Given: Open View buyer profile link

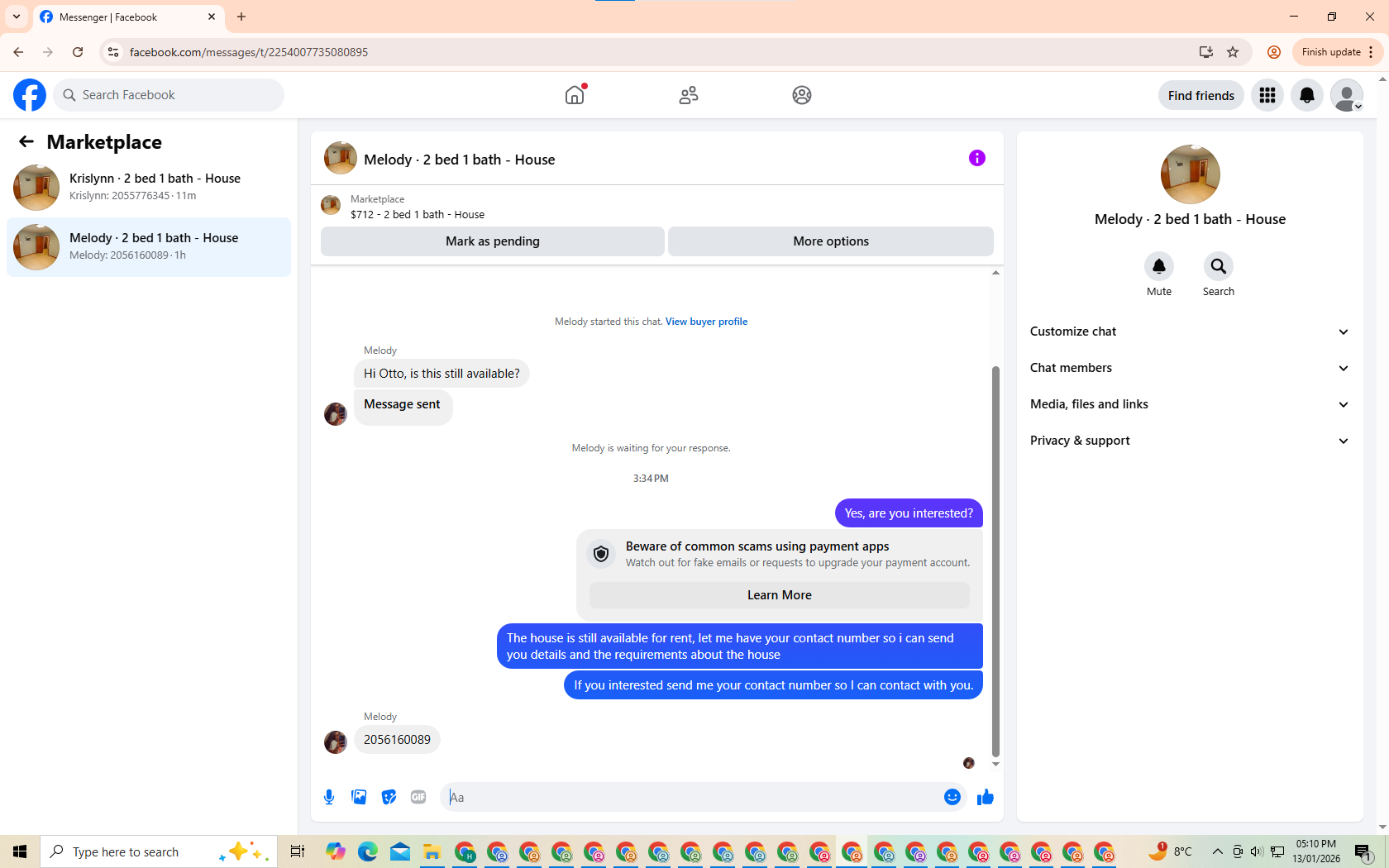Looking at the screenshot, I should (706, 322).
